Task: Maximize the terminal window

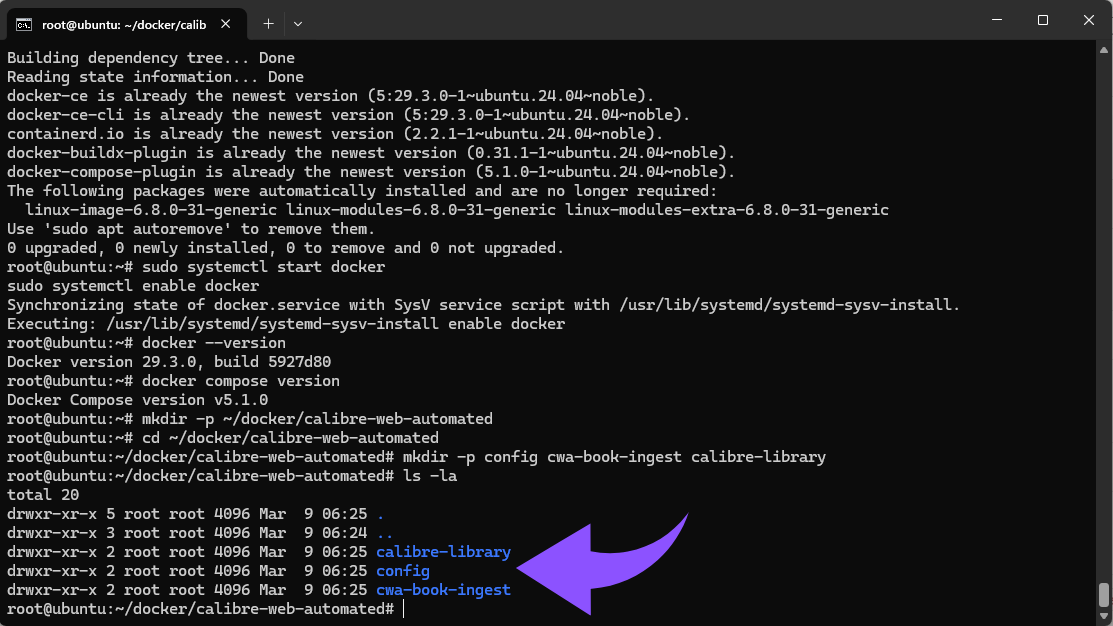Action: point(1042,20)
